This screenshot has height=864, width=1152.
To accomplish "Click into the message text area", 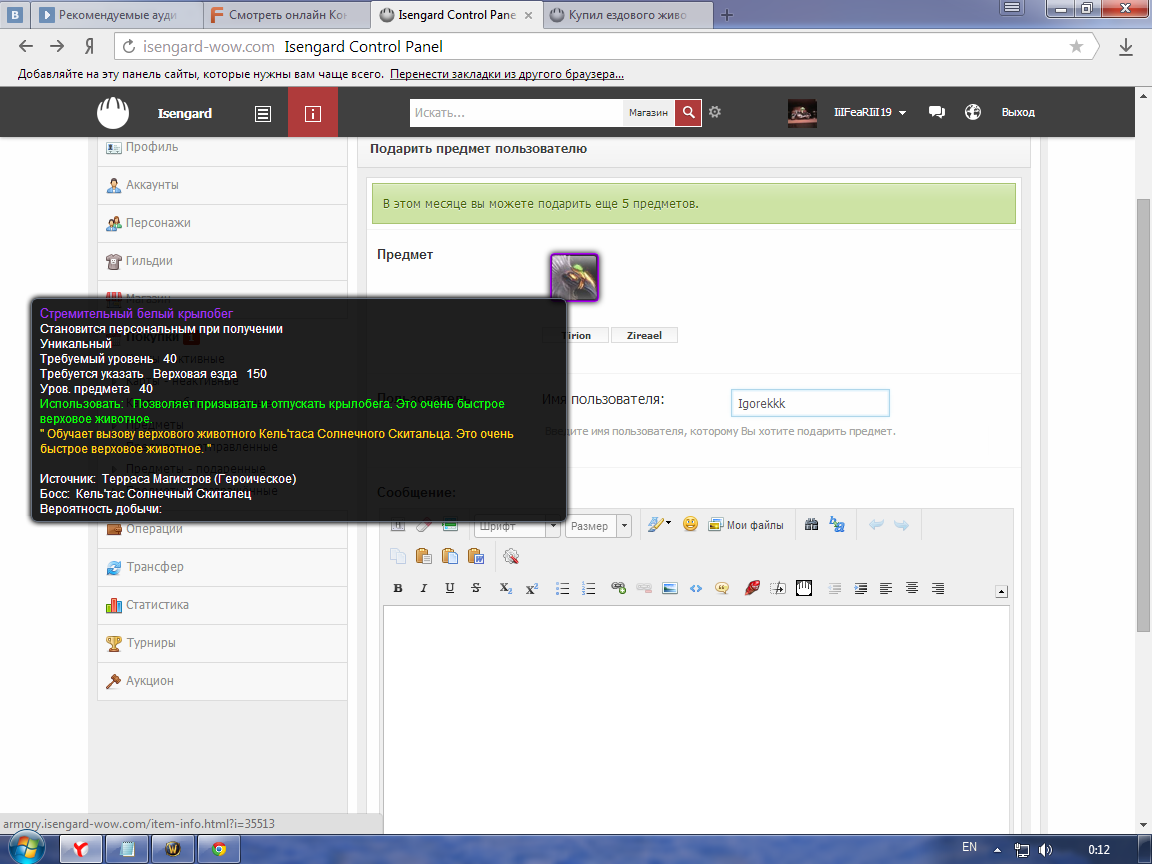I will point(696,720).
